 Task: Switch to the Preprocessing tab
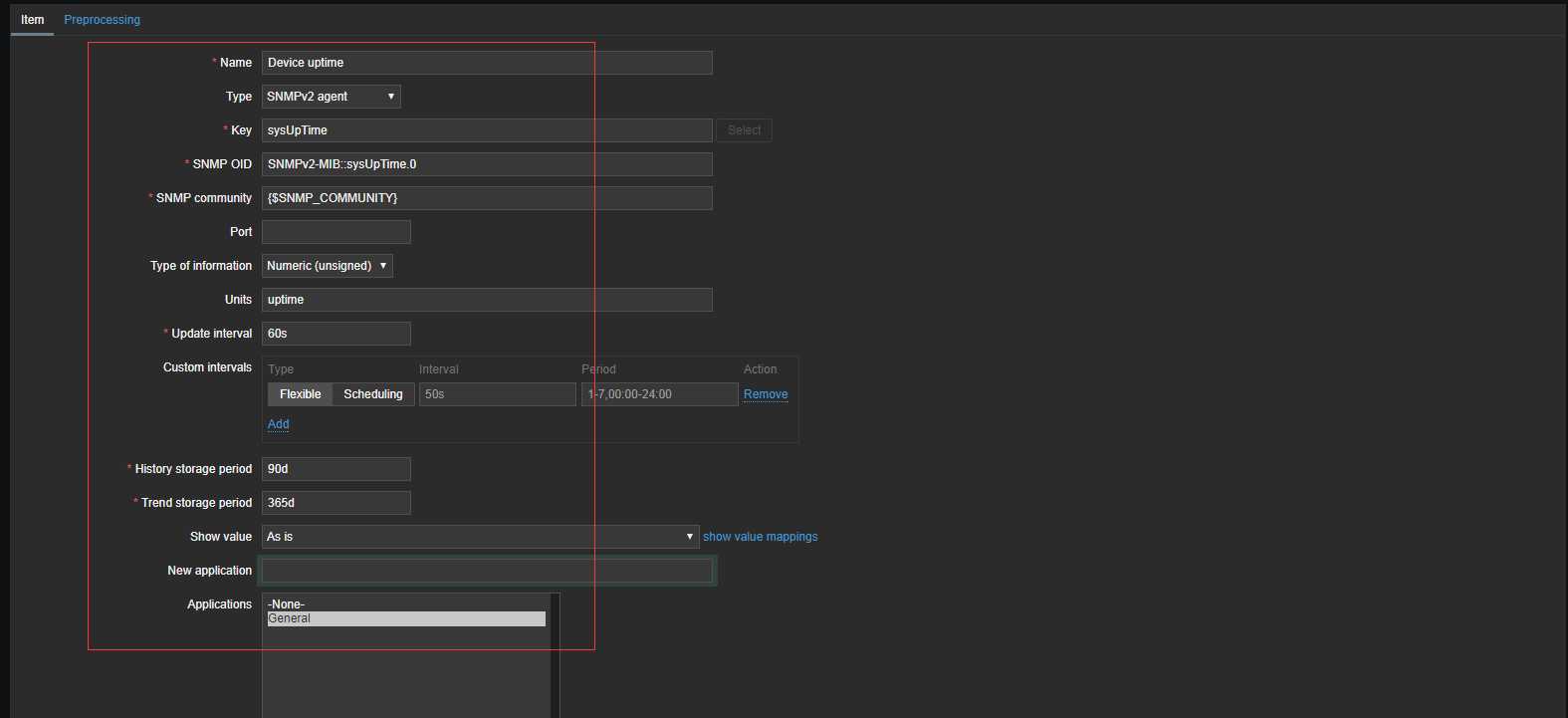coord(102,19)
